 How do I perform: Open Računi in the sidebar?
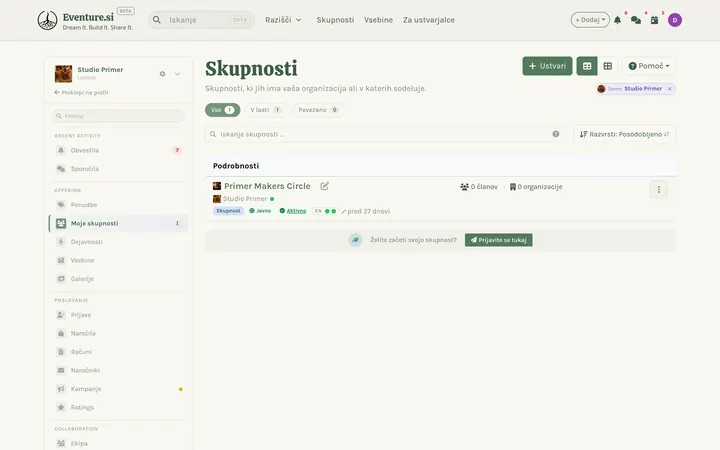118,352
